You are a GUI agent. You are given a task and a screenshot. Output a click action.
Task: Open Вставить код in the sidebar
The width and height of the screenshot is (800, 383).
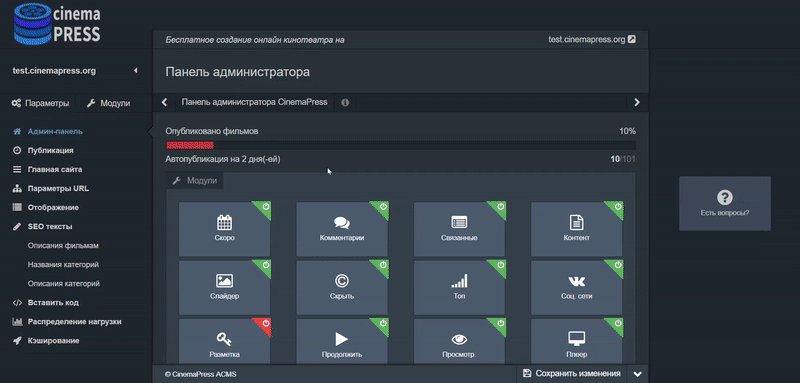45,302
